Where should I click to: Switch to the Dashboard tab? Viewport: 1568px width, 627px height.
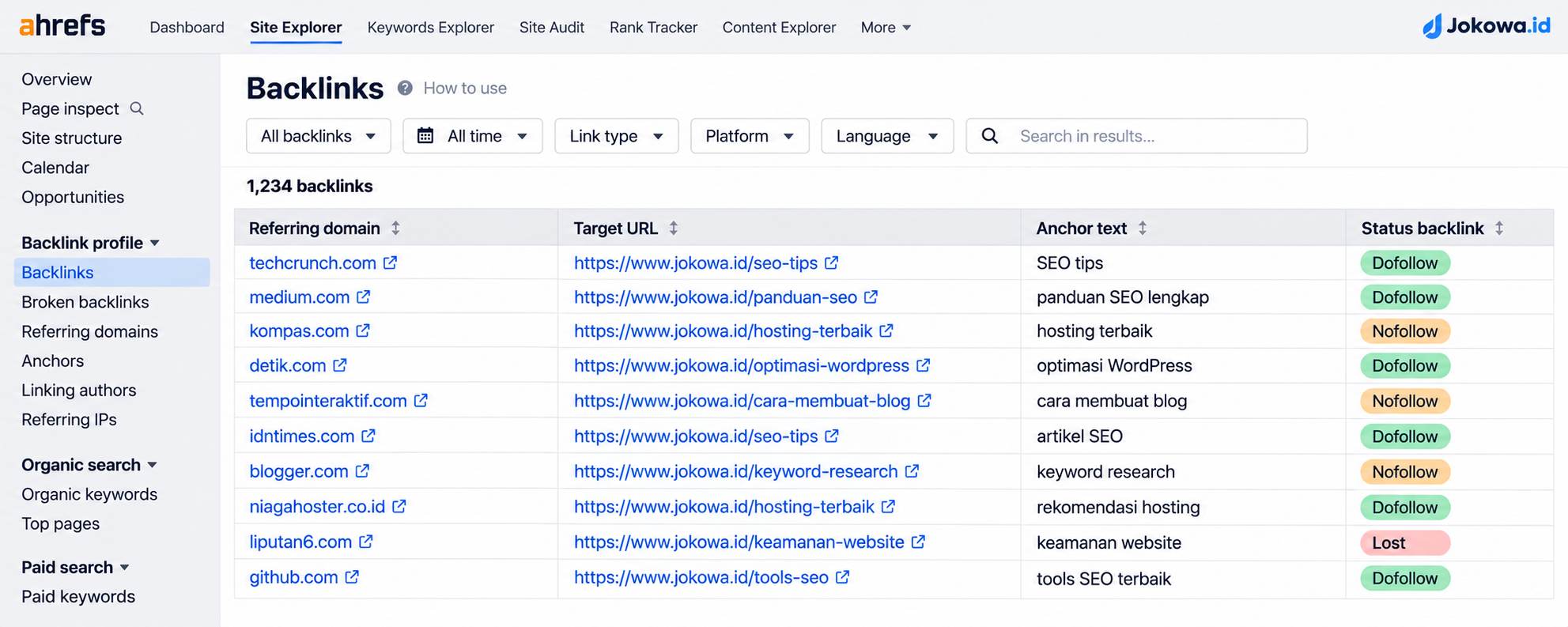[187, 27]
